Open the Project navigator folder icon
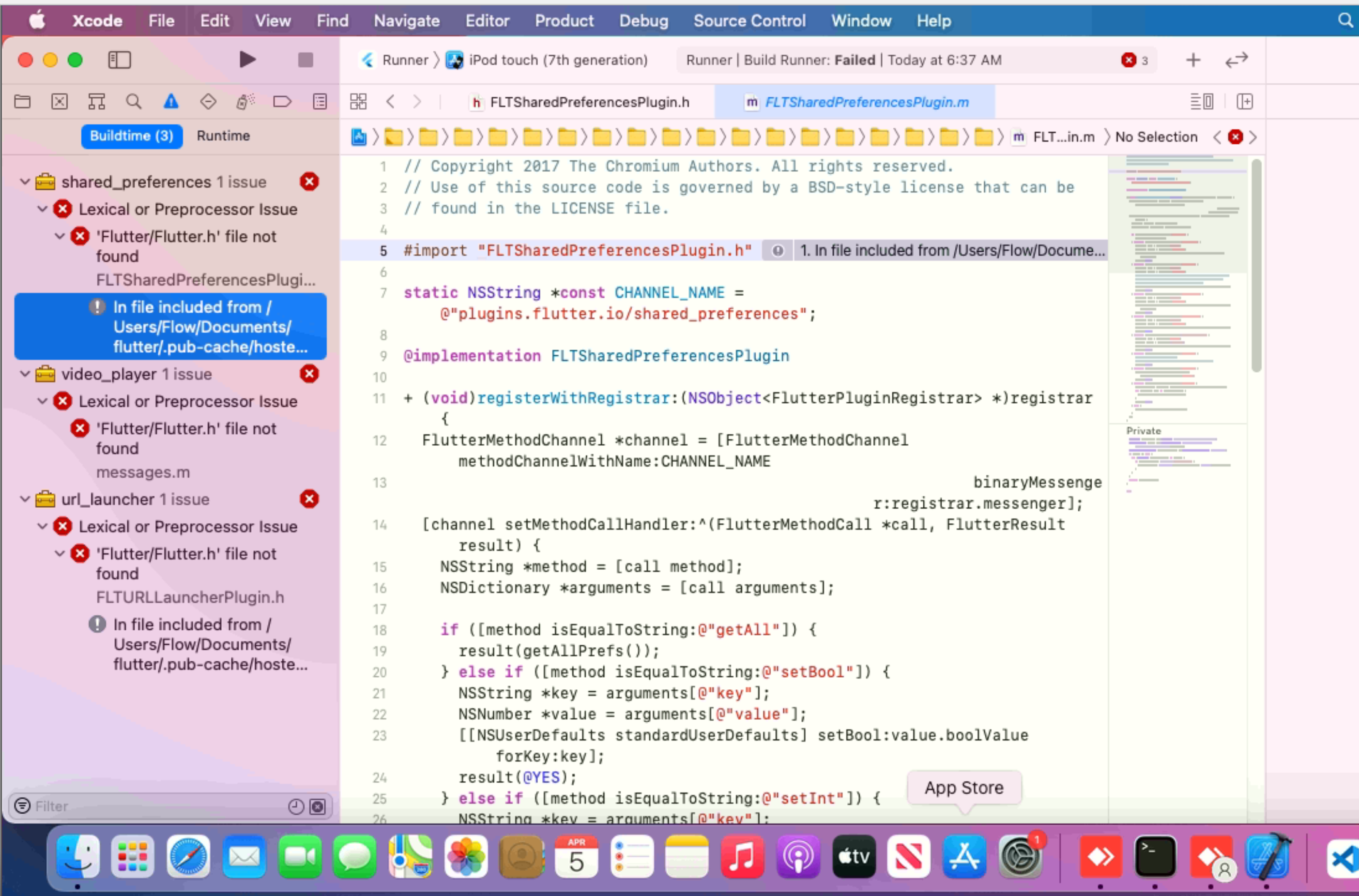The width and height of the screenshot is (1359, 896). (x=22, y=102)
